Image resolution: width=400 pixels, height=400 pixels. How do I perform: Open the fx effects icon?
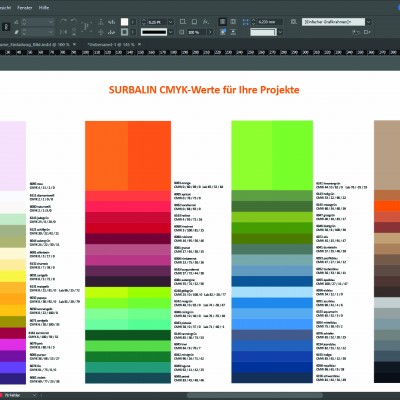click(x=206, y=22)
